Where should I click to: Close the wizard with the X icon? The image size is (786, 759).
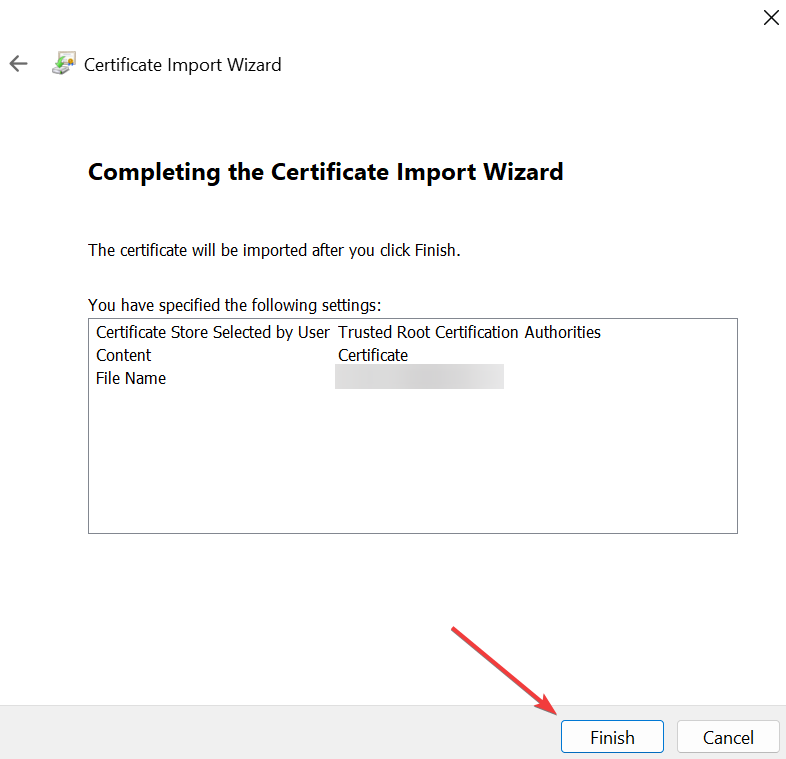771,18
